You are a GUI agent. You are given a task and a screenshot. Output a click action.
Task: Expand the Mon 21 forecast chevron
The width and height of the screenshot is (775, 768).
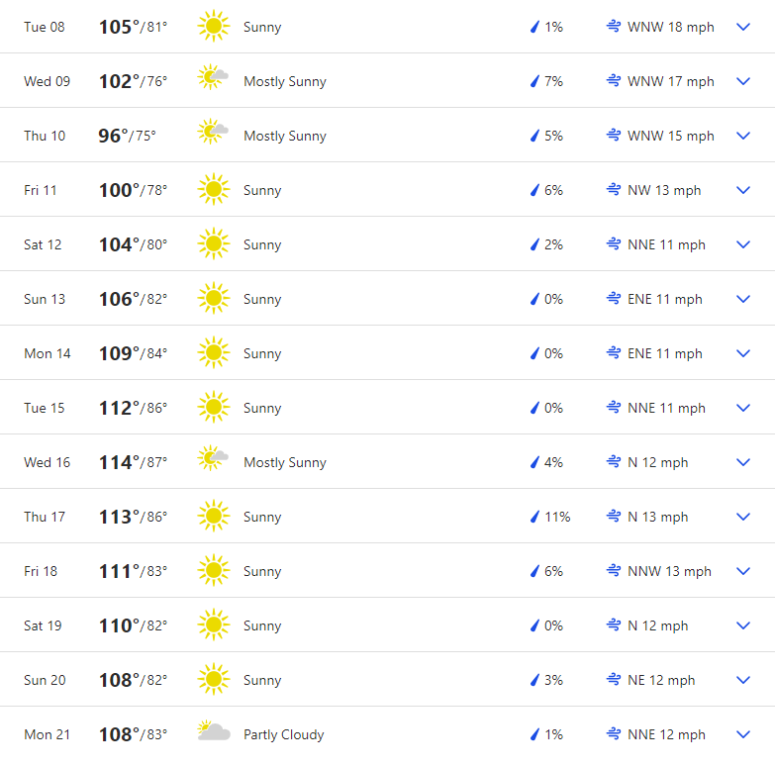pos(743,734)
